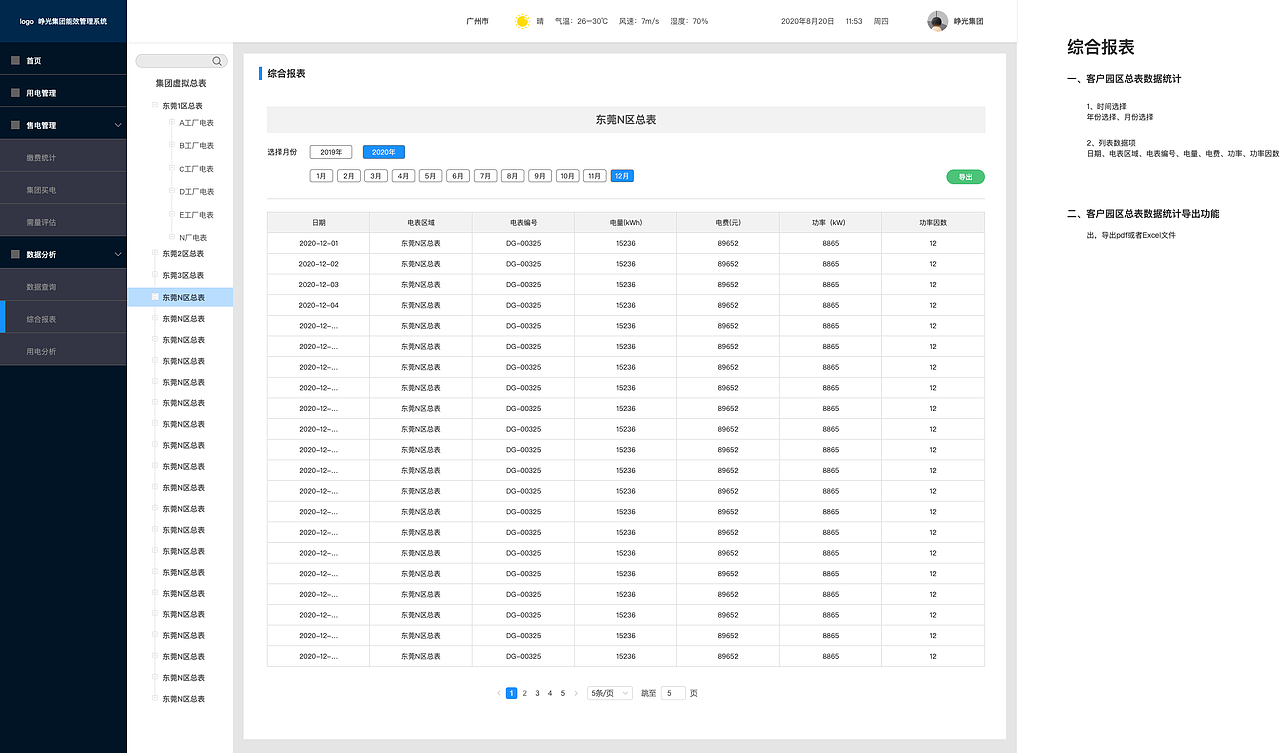Choose the 12月 month button
Image resolution: width=1280 pixels, height=753 pixels.
622,176
